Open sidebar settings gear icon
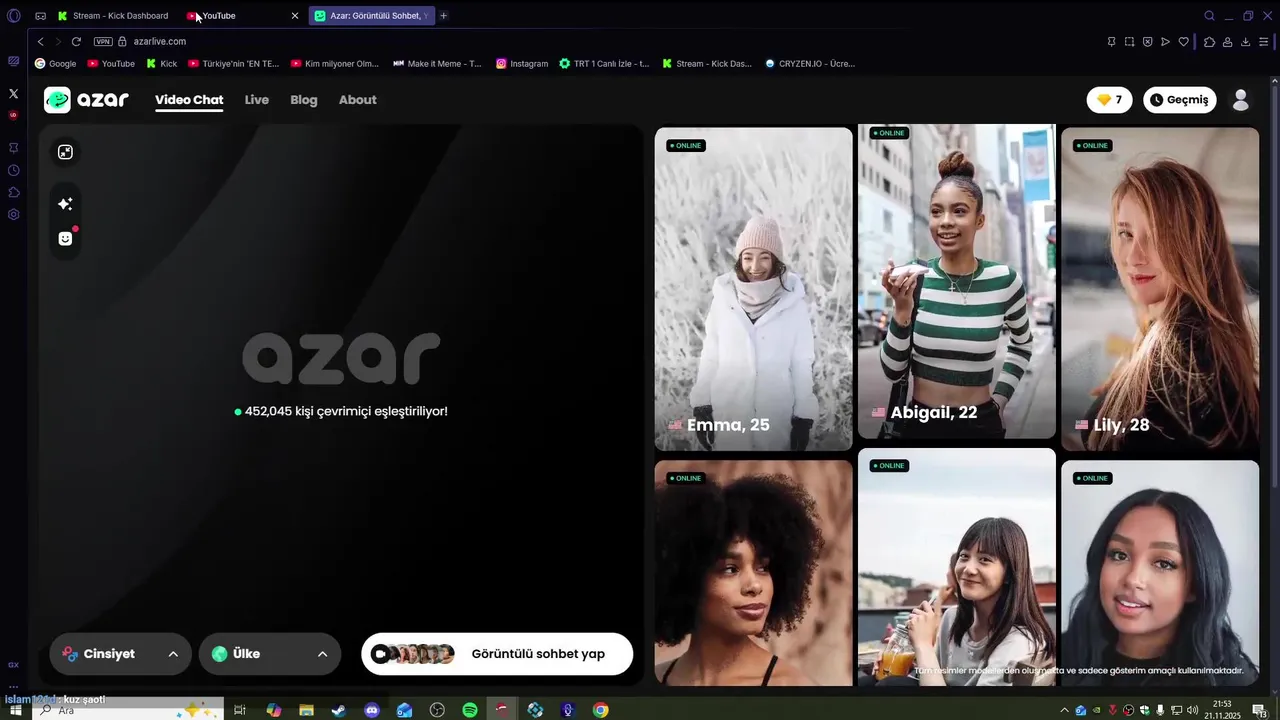Image resolution: width=1280 pixels, height=720 pixels. click(x=13, y=214)
